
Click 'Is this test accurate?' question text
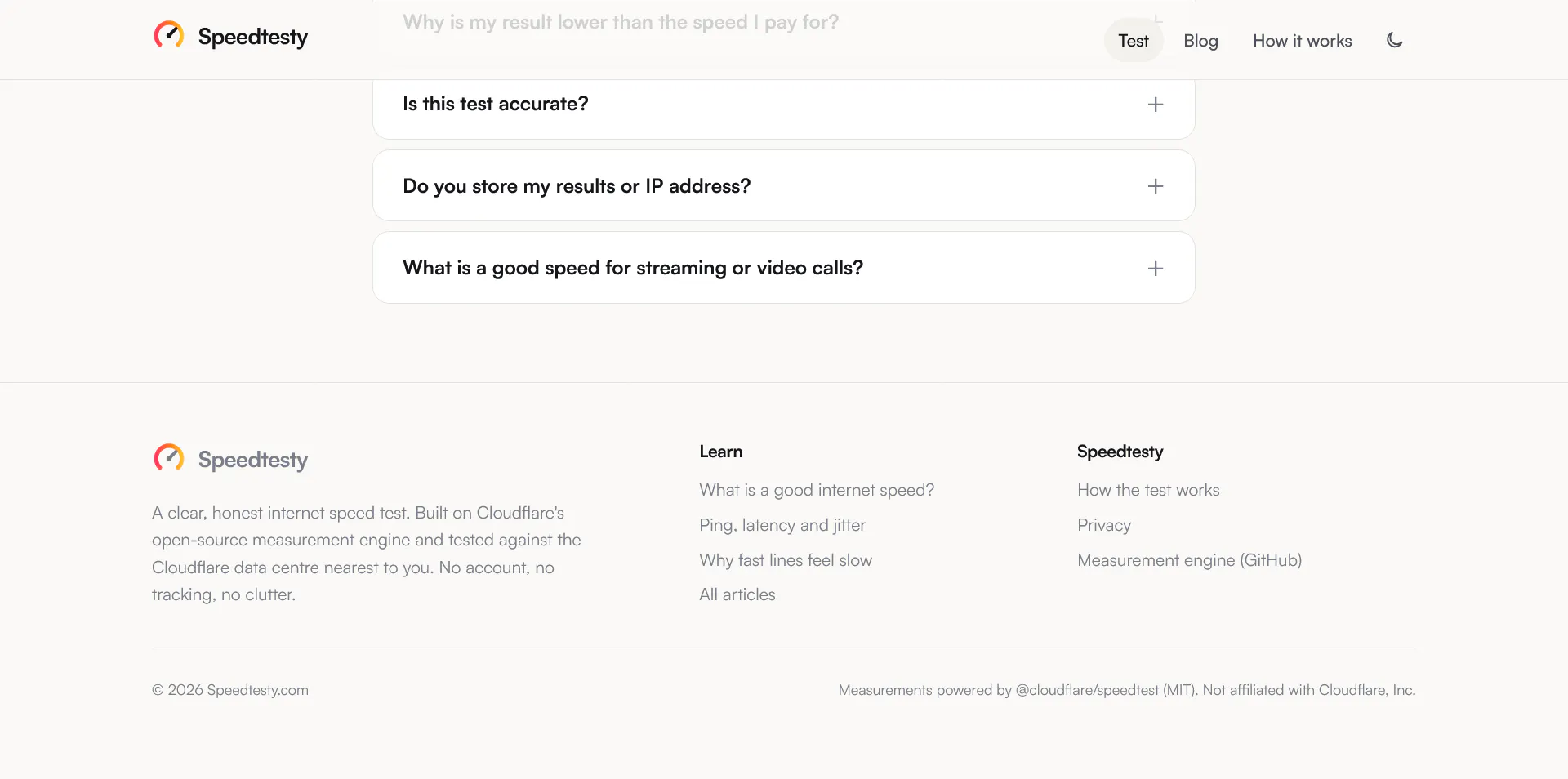click(495, 104)
